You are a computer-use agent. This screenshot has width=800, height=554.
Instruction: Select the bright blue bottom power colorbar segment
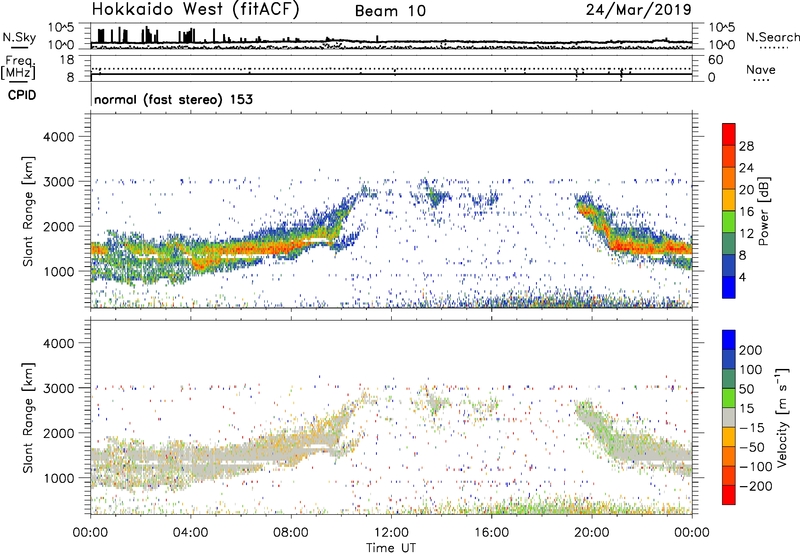(x=729, y=287)
